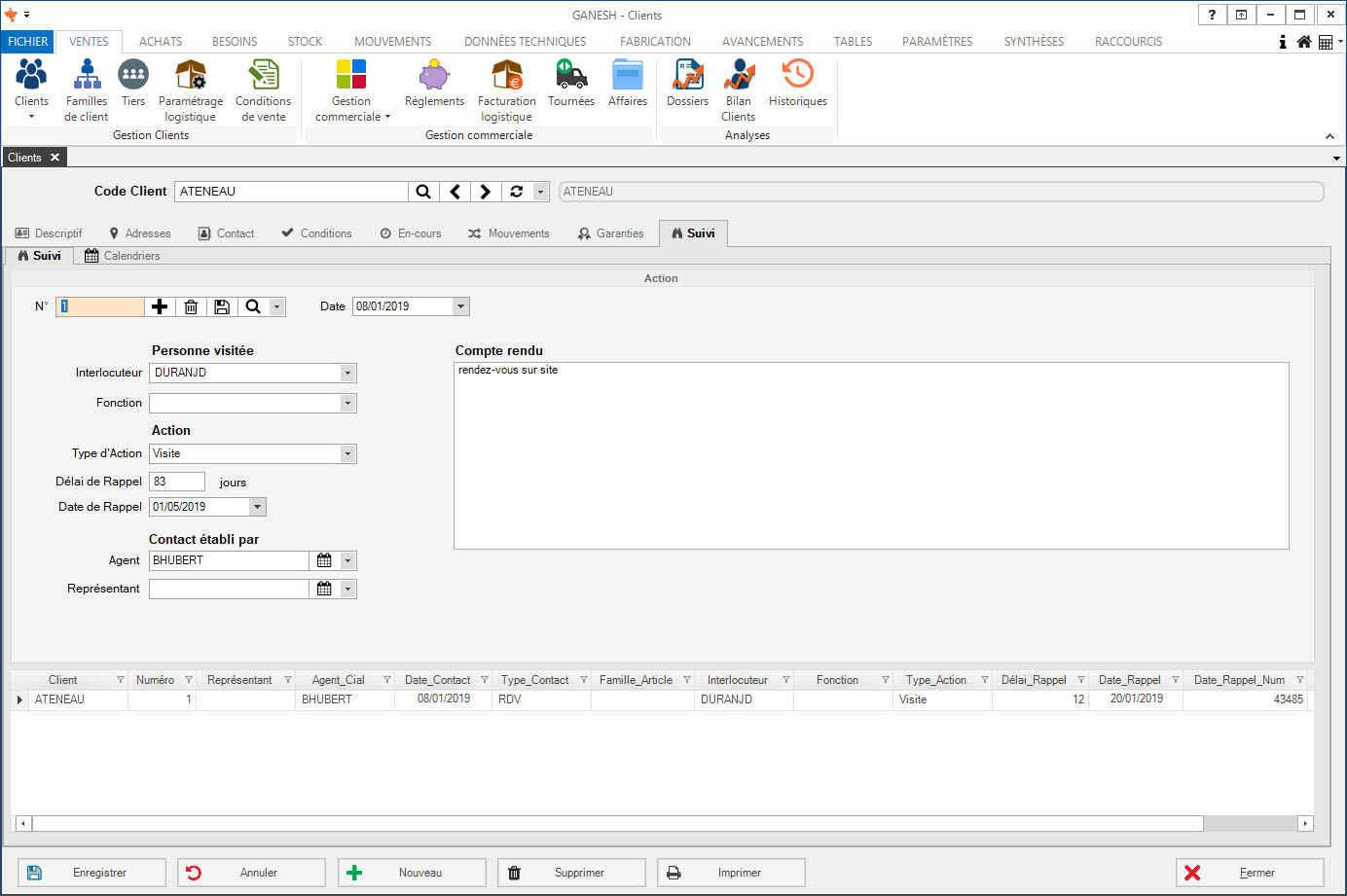The height and width of the screenshot is (896, 1347).
Task: Click into the Compte rendu text area
Action: [x=870, y=455]
